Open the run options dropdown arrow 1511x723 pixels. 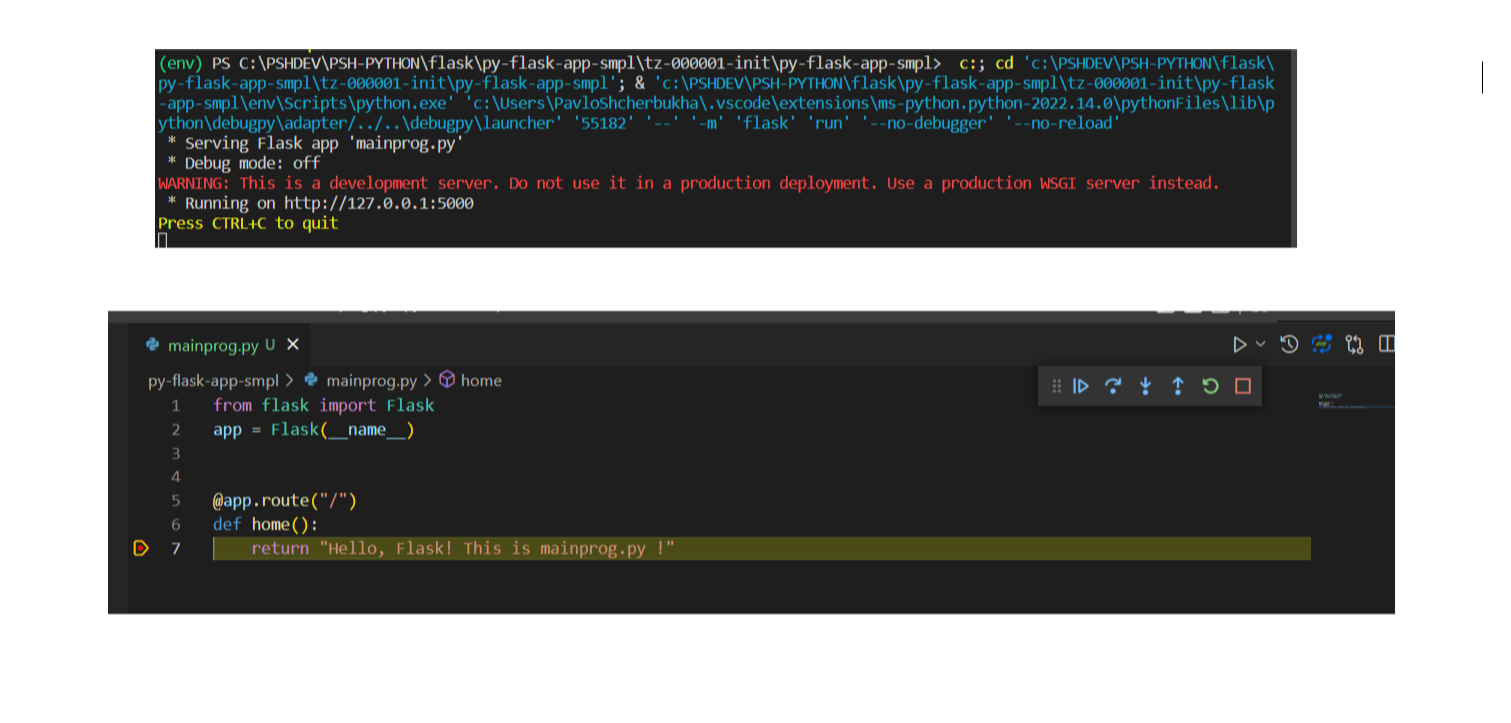tap(1260, 344)
